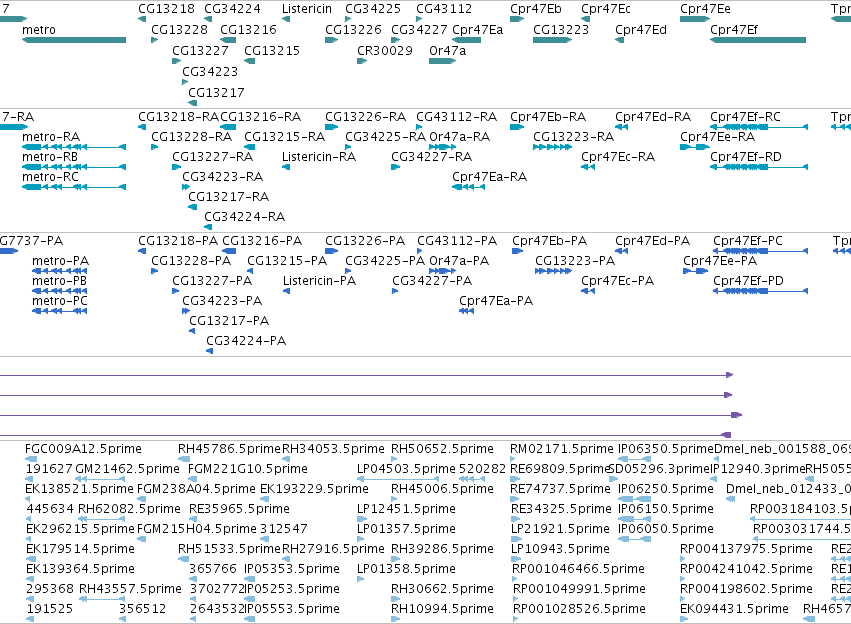The image size is (851, 624).
Task: Click the Listericin gene label
Action: tap(307, 9)
